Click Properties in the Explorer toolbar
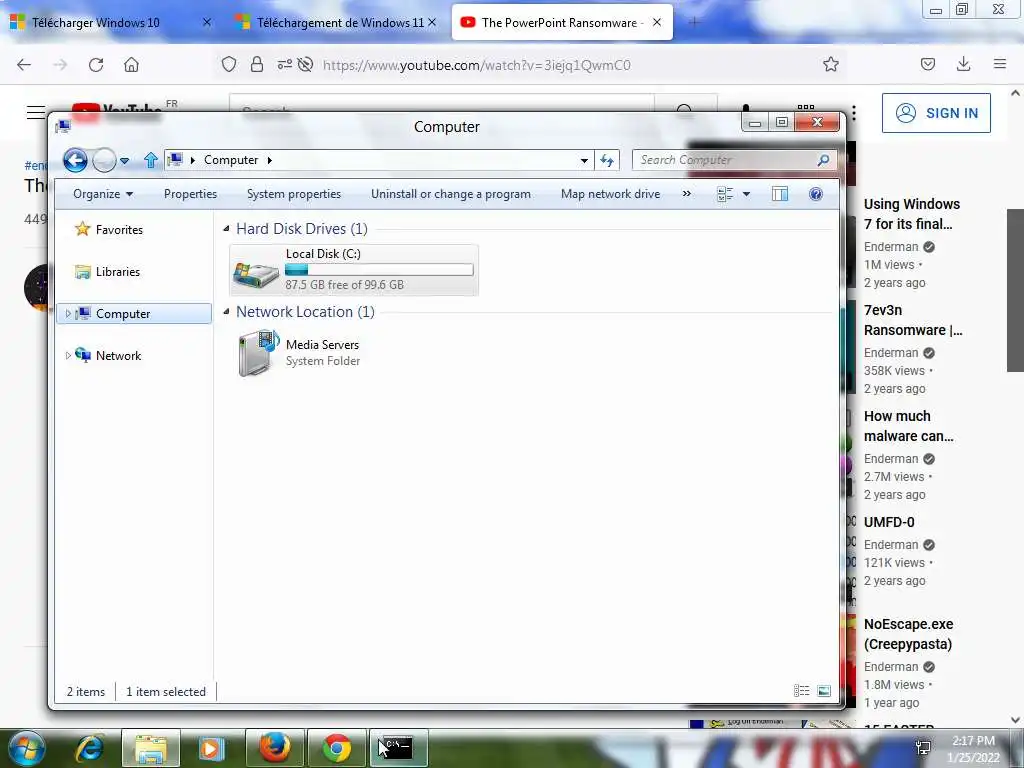This screenshot has height=768, width=1024. [190, 194]
